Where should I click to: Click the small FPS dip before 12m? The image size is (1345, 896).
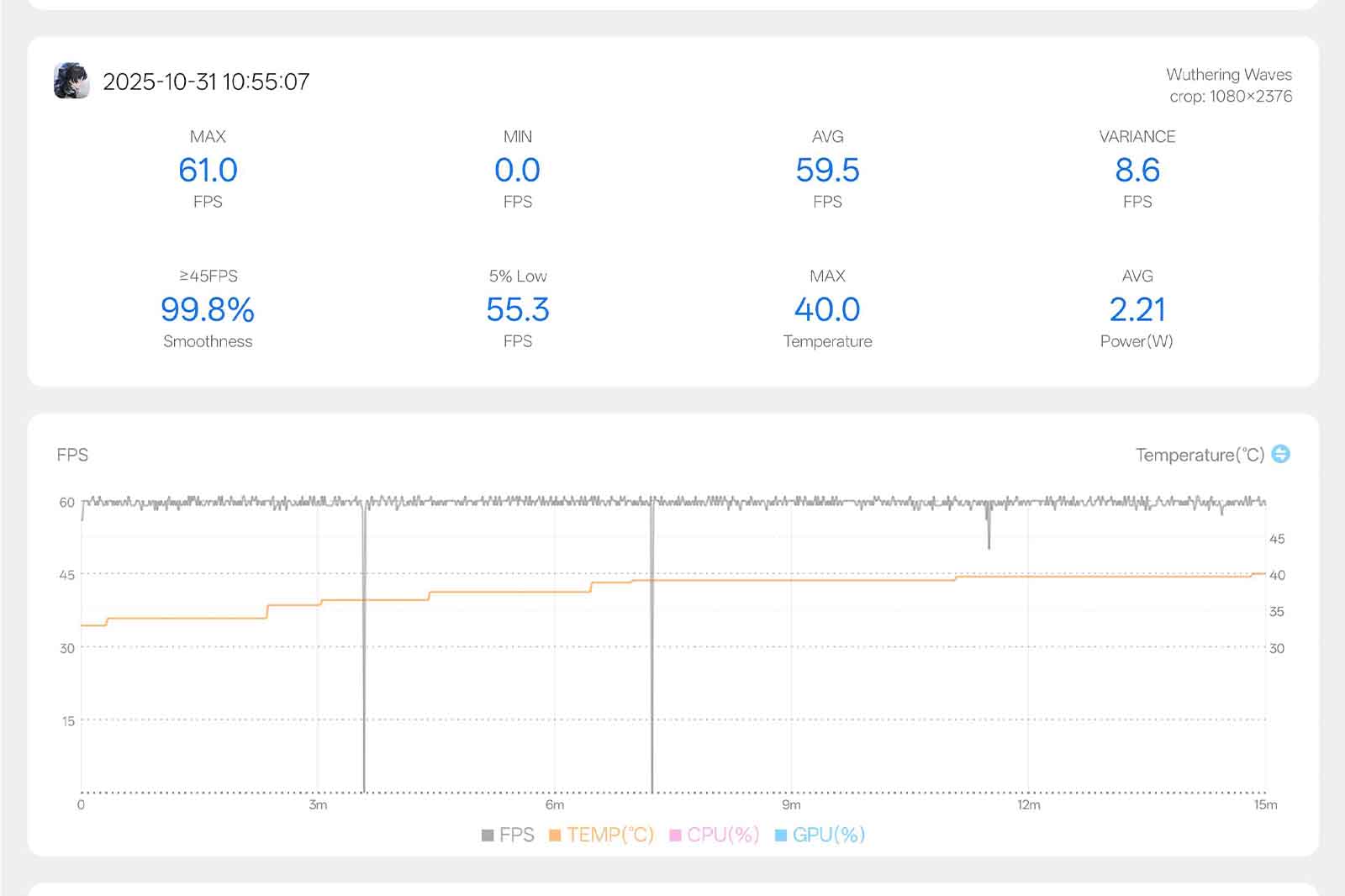[x=989, y=530]
